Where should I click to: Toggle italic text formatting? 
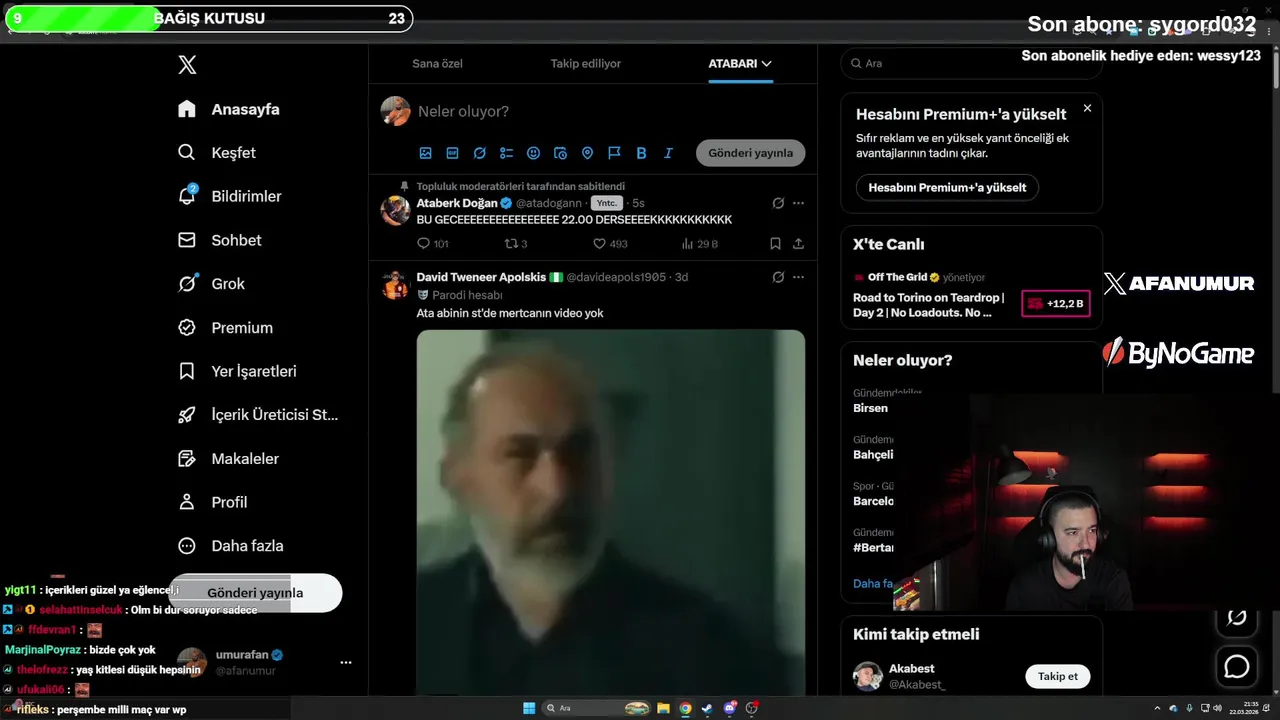pyautogui.click(x=668, y=153)
